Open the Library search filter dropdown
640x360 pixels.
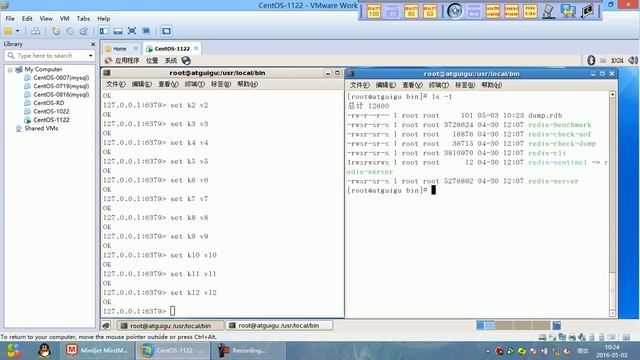tap(91, 56)
